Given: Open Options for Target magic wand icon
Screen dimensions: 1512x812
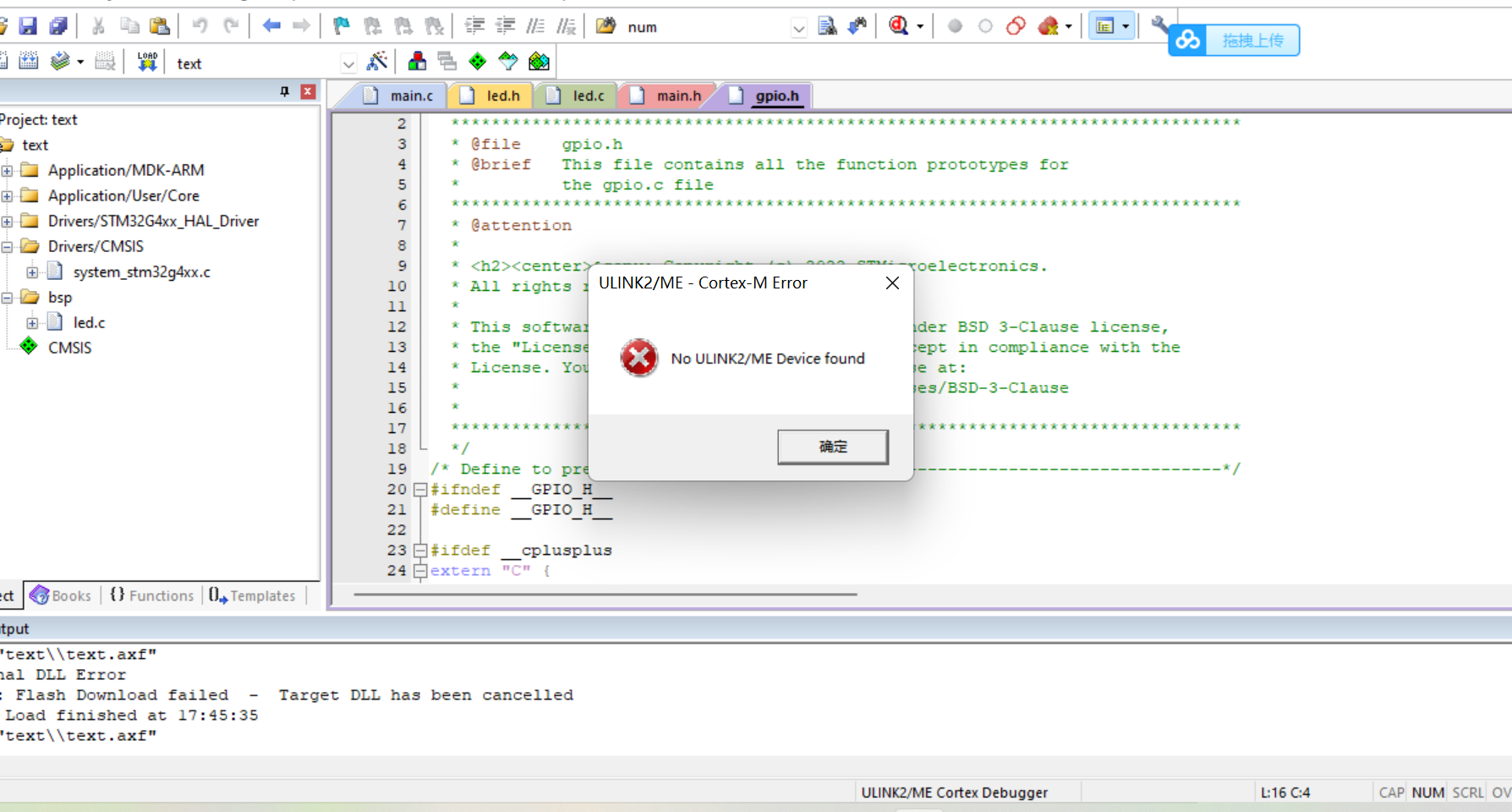Looking at the screenshot, I should click(x=377, y=61).
